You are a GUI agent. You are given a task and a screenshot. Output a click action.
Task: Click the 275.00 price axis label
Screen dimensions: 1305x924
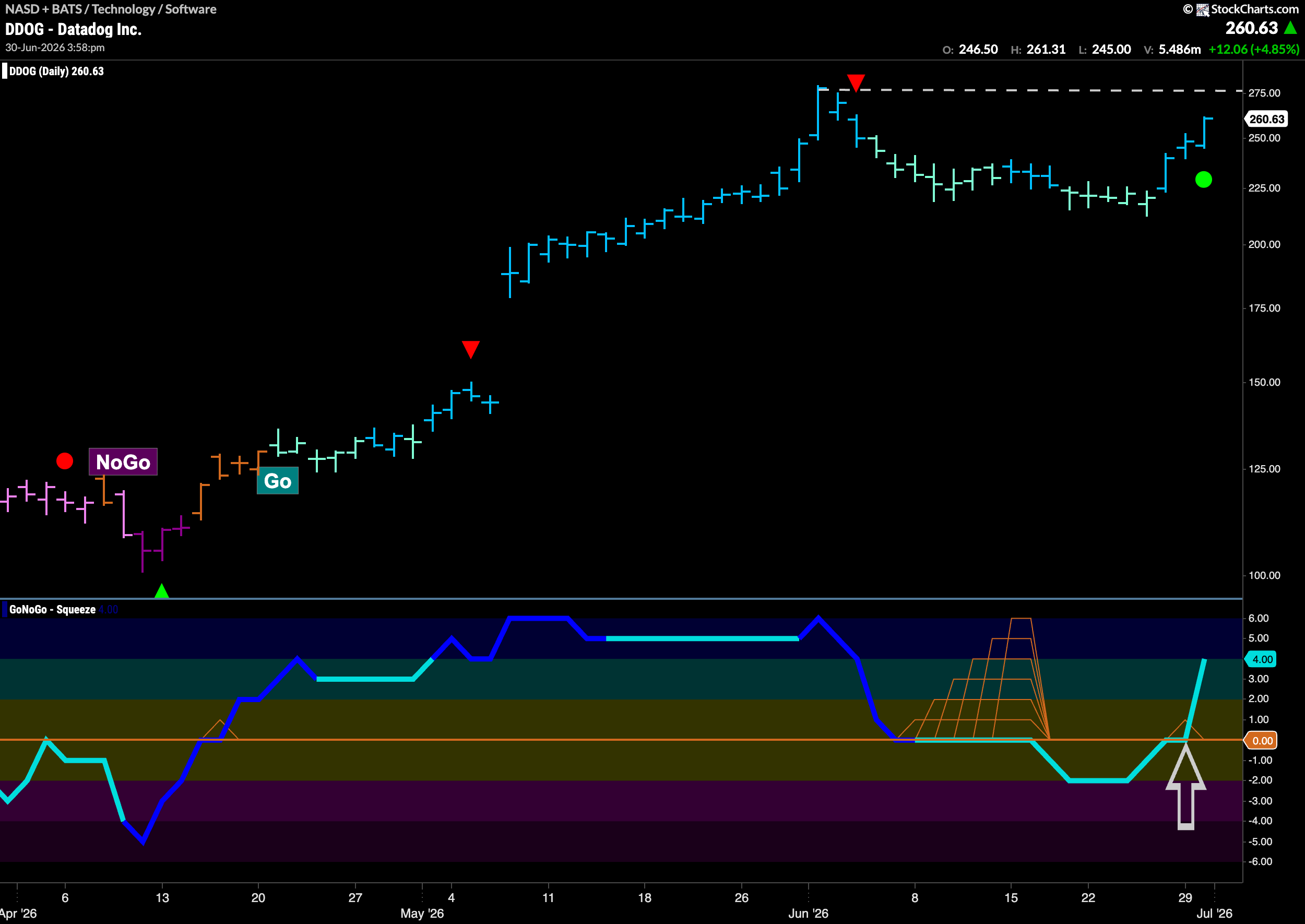click(1264, 93)
